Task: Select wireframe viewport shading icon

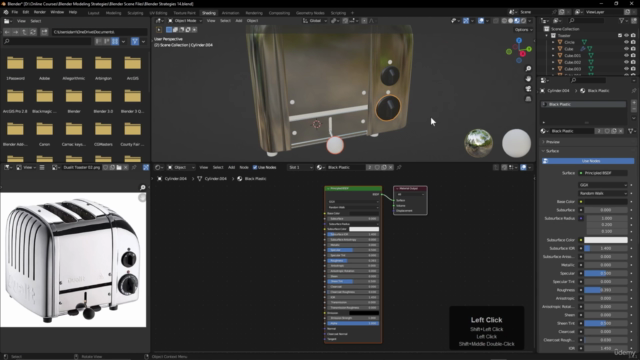Action: (x=504, y=20)
